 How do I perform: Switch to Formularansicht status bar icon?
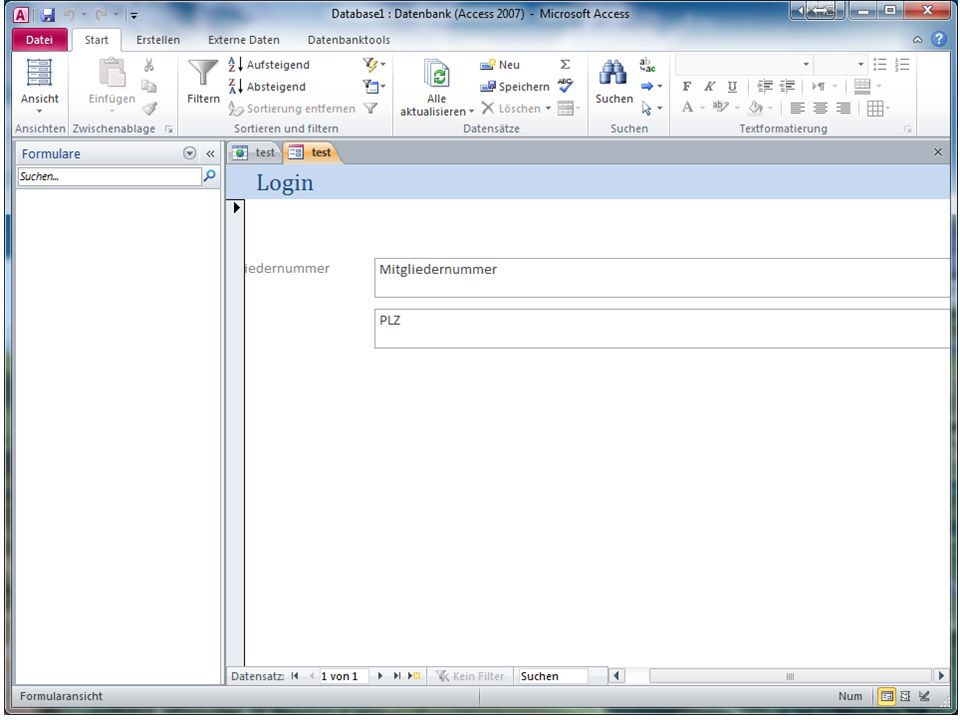886,696
